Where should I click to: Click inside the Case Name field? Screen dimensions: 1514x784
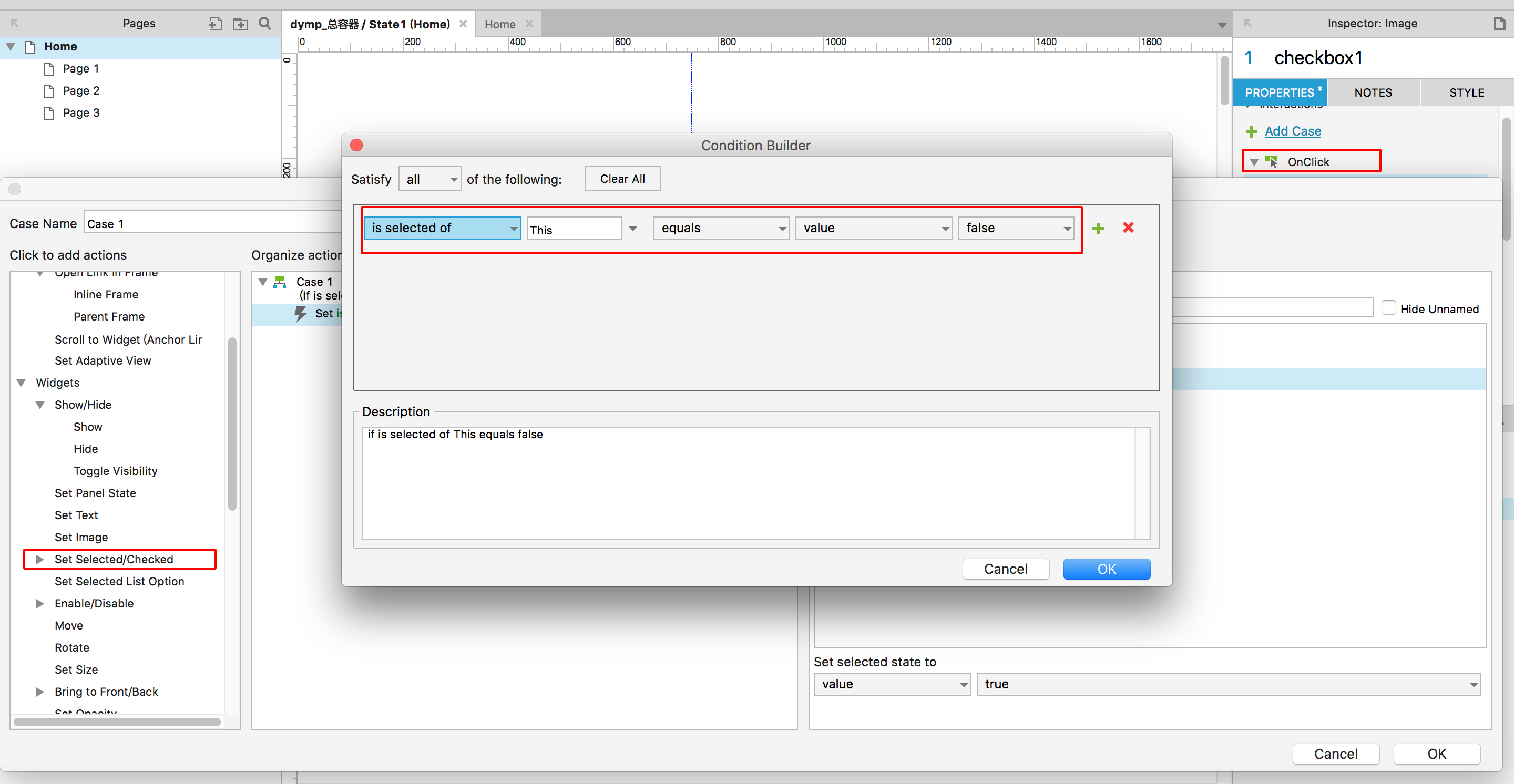pos(211,224)
